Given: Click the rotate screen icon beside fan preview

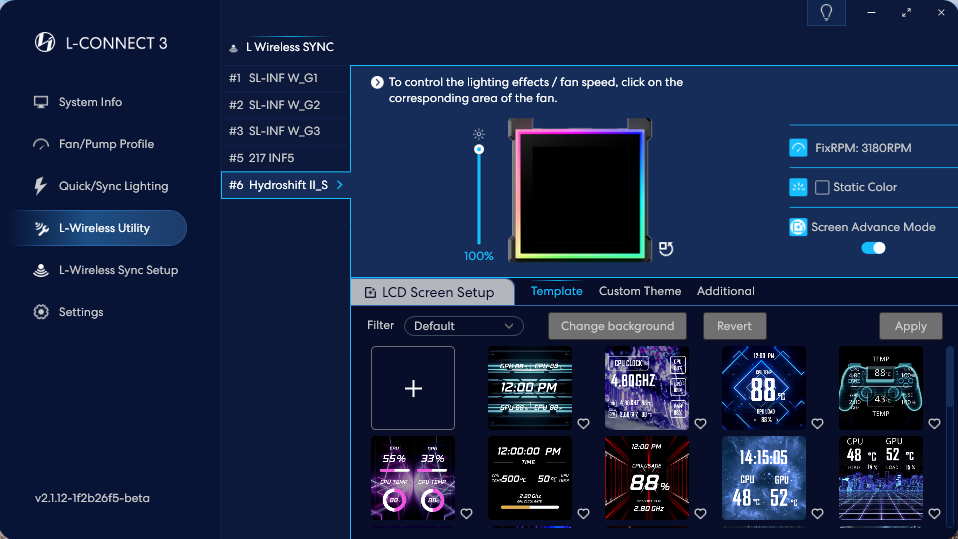Looking at the screenshot, I should click(666, 249).
